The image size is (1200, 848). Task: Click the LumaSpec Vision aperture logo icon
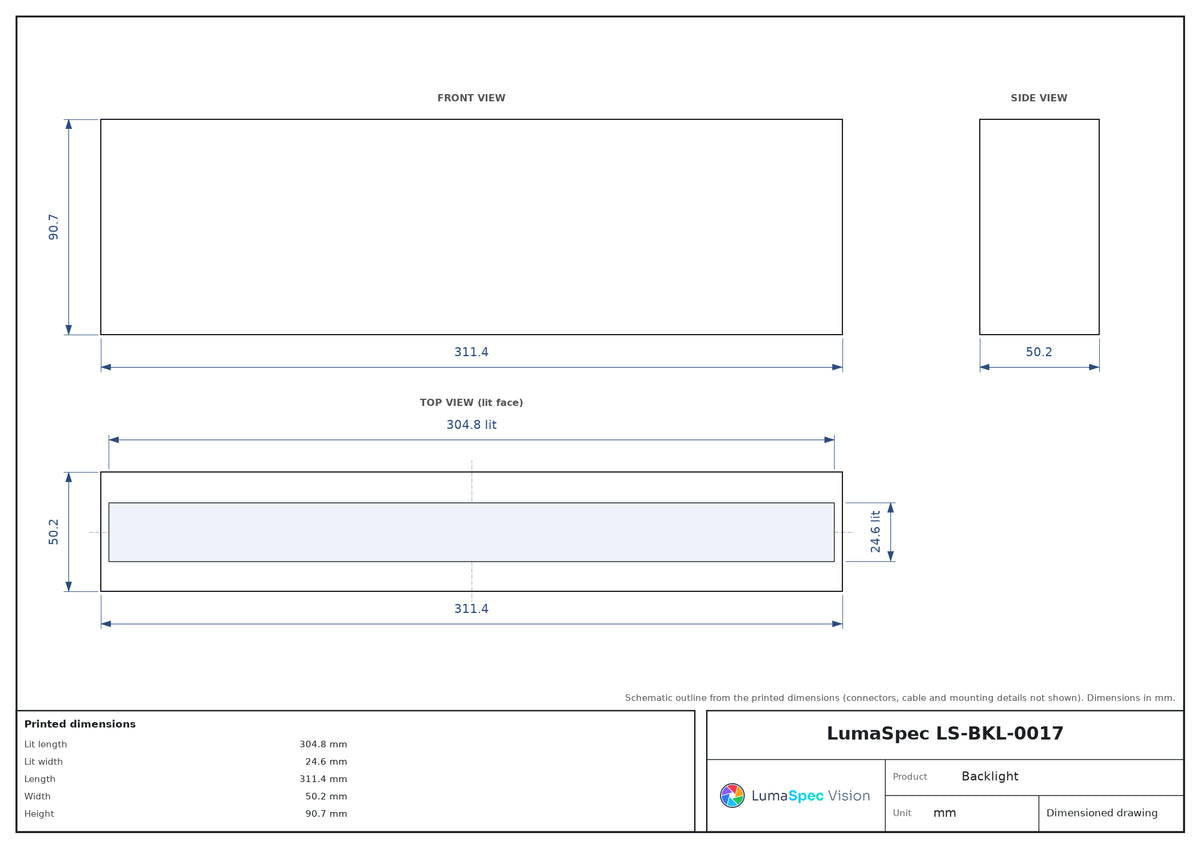[x=732, y=796]
